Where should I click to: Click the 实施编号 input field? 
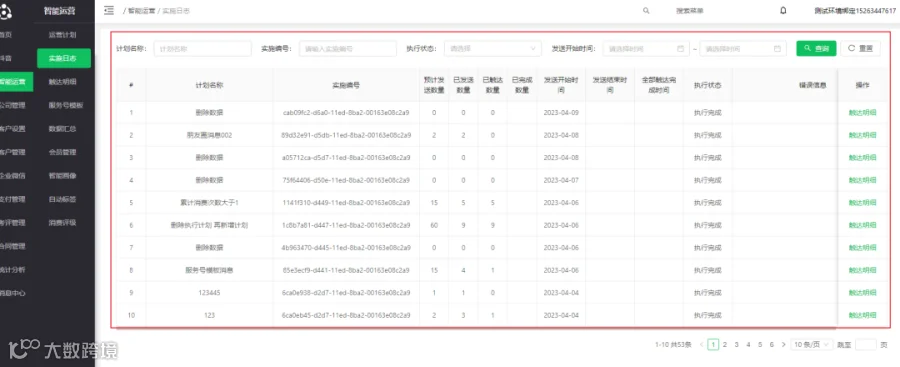(348, 49)
